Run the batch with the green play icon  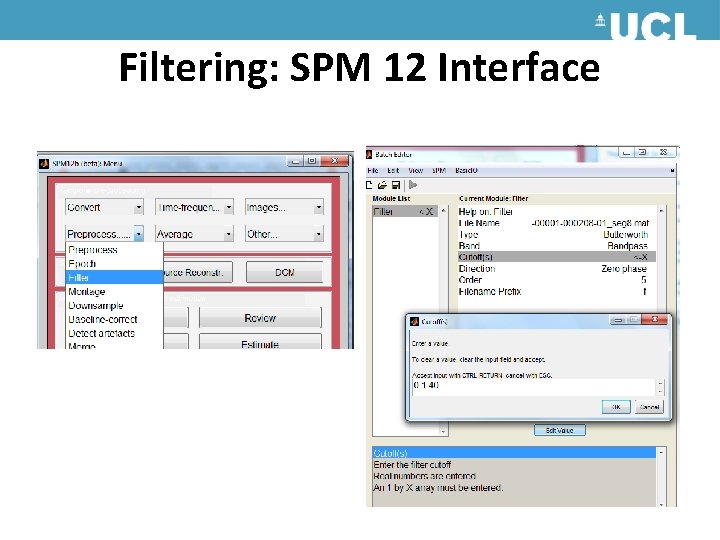point(413,185)
